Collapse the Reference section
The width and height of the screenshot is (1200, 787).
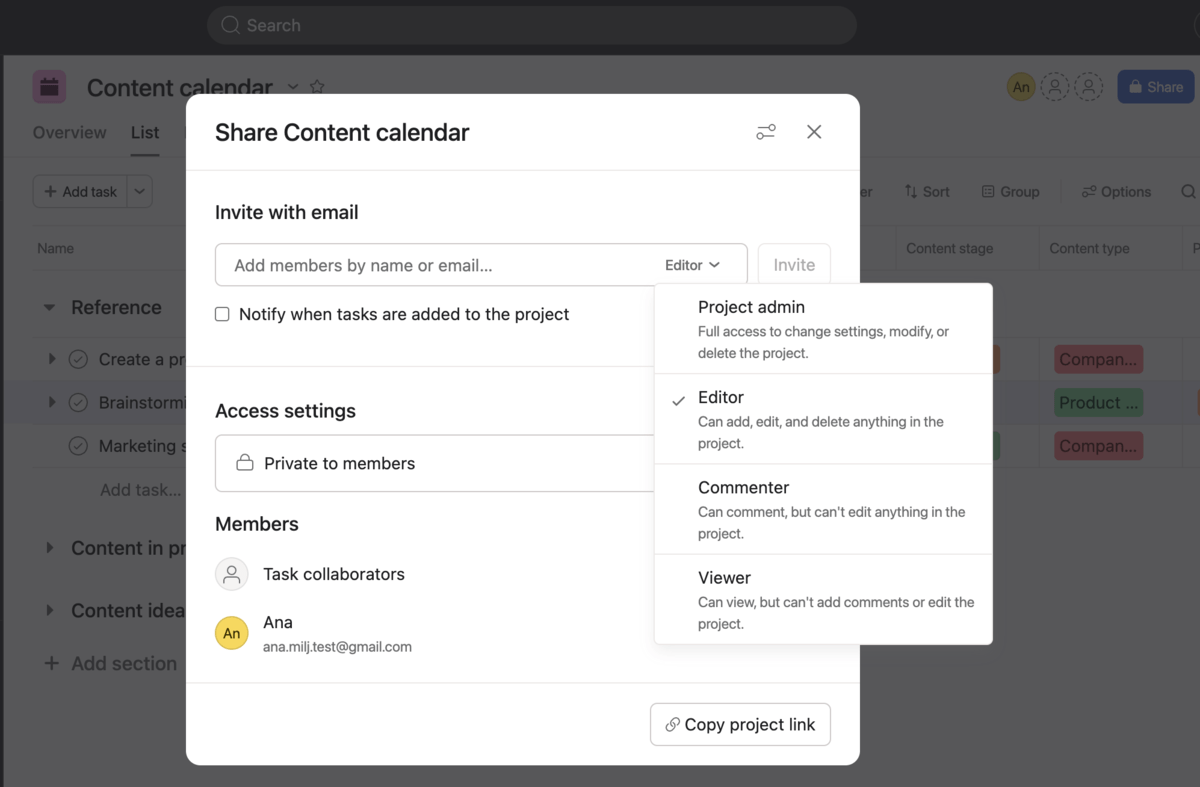click(x=48, y=308)
